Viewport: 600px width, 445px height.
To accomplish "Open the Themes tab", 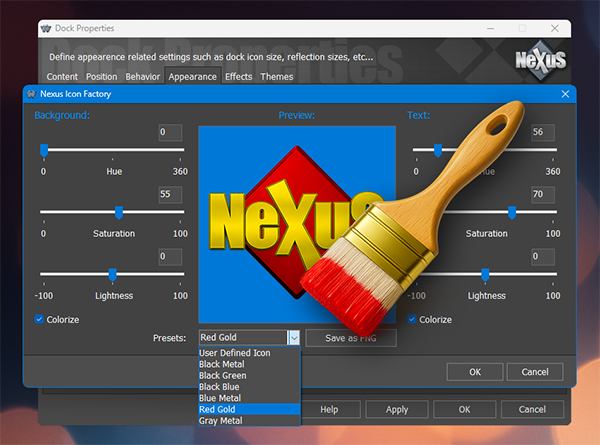I will pyautogui.click(x=277, y=76).
